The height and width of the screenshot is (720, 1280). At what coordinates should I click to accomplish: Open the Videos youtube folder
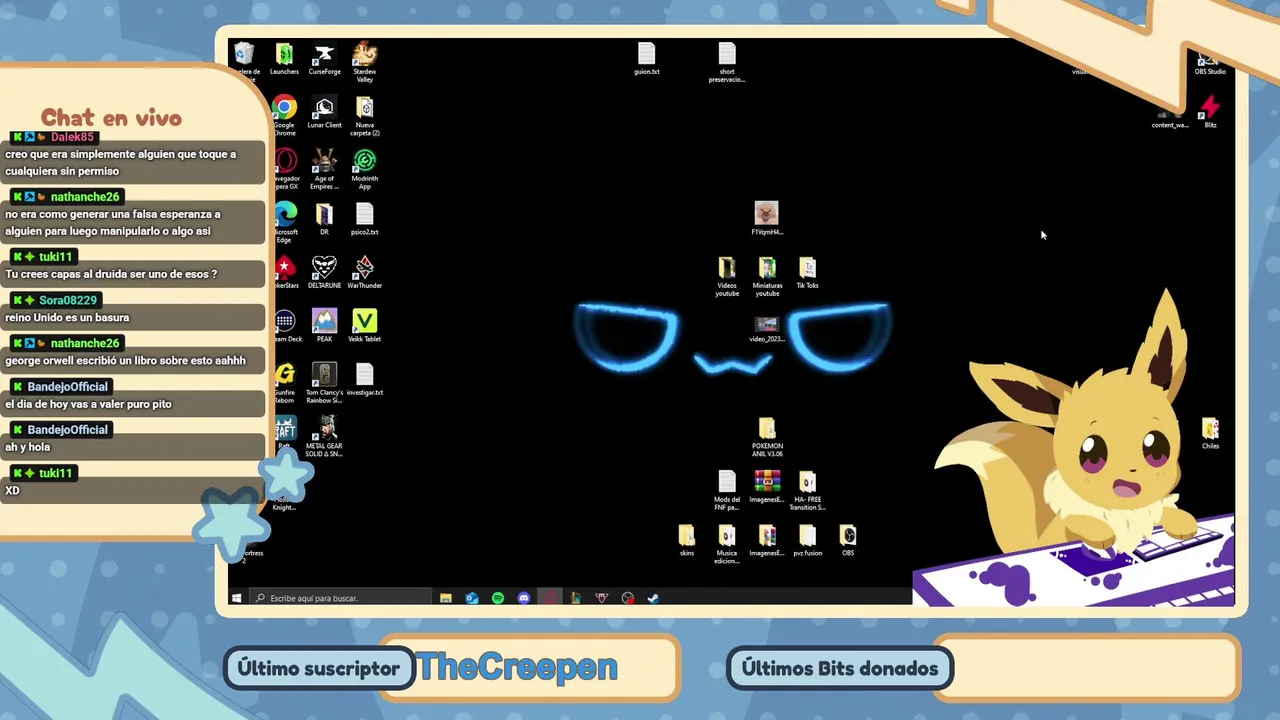(727, 276)
